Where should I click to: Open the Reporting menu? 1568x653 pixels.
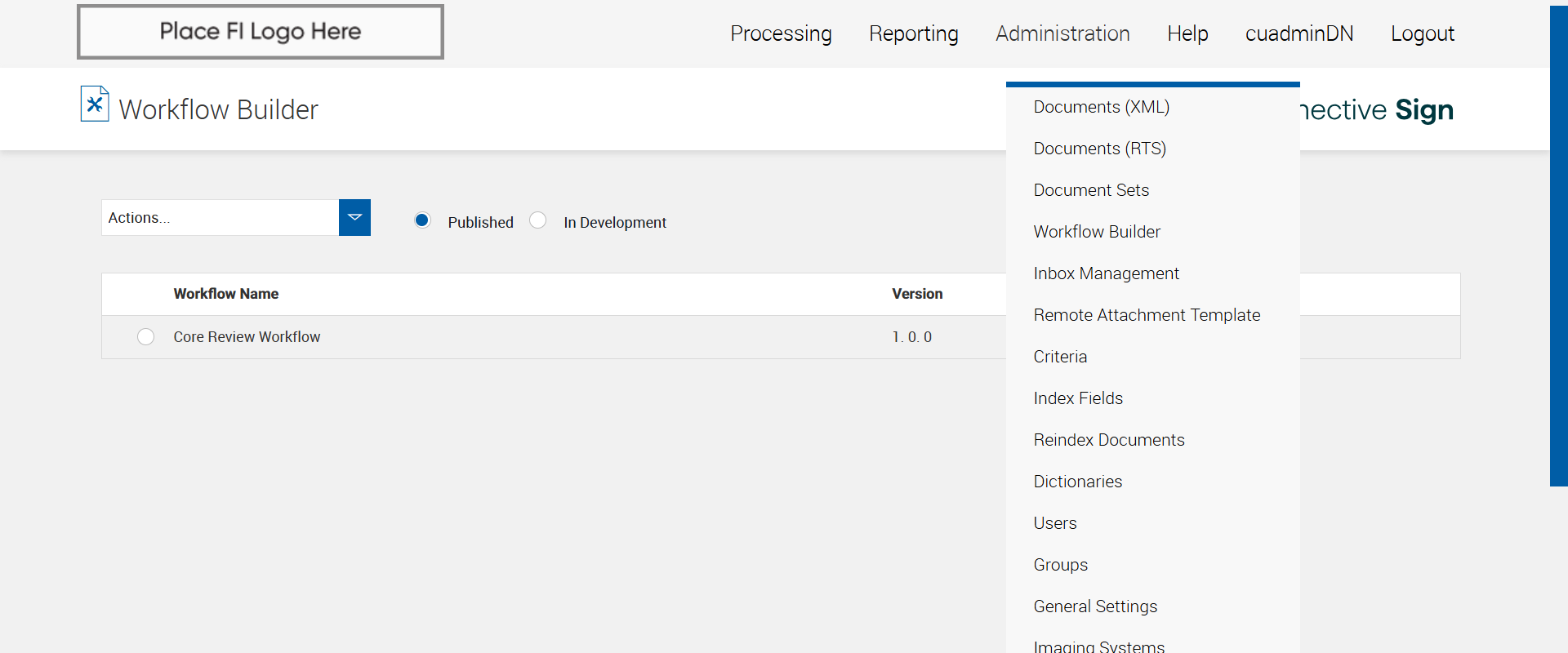click(x=913, y=33)
